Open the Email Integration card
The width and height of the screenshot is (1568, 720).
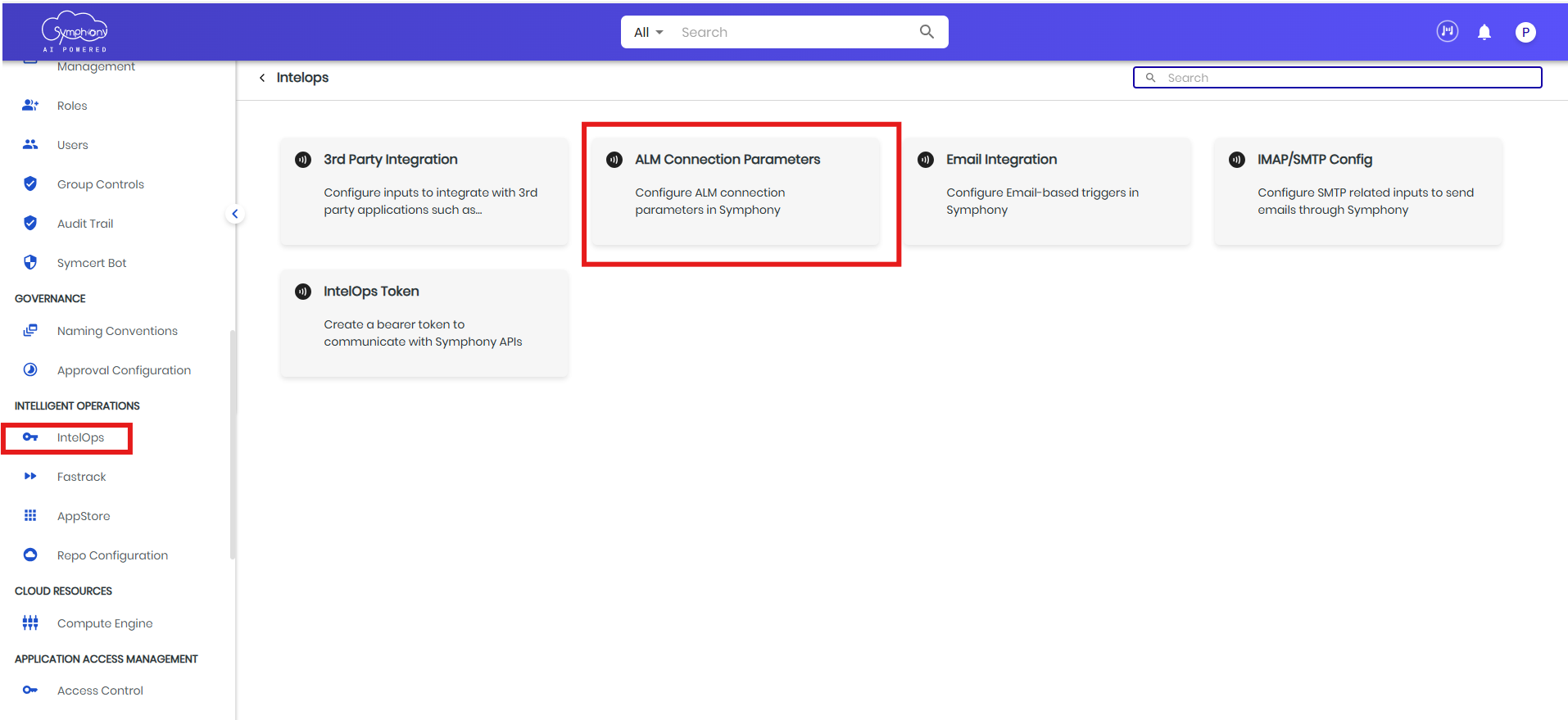[x=1047, y=191]
